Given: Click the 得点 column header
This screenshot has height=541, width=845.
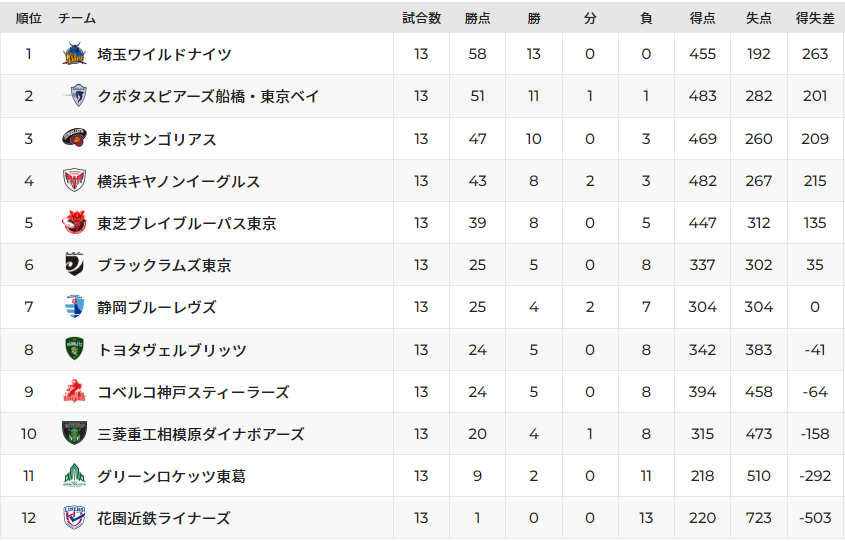Looking at the screenshot, I should tap(702, 18).
